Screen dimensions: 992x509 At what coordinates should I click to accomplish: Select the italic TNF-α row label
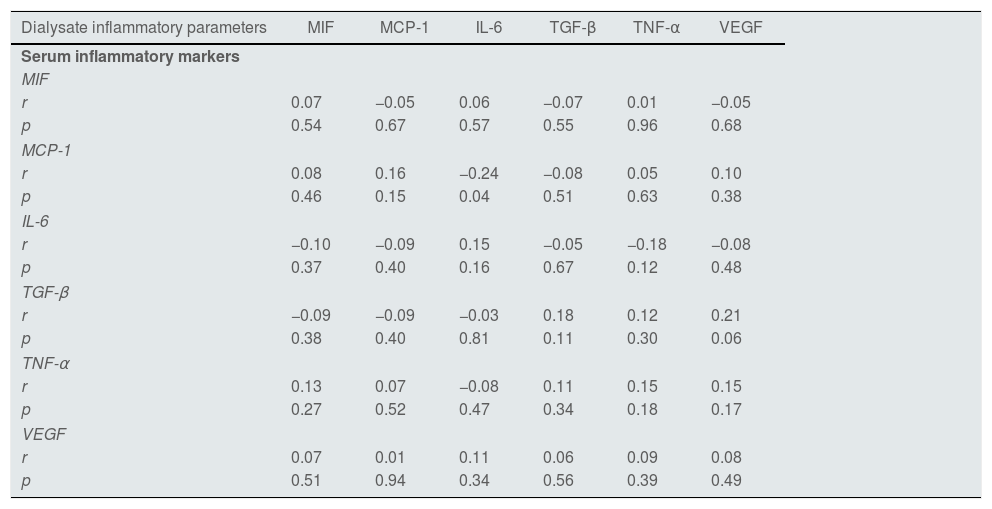(45, 363)
